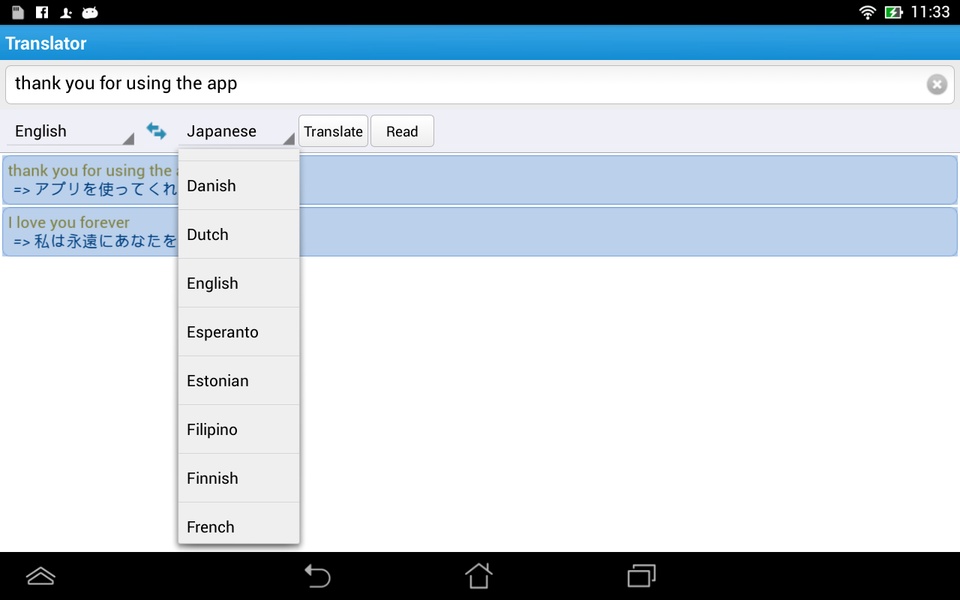Choose Esperanto in the language list
This screenshot has width=960, height=600.
pyautogui.click(x=239, y=332)
